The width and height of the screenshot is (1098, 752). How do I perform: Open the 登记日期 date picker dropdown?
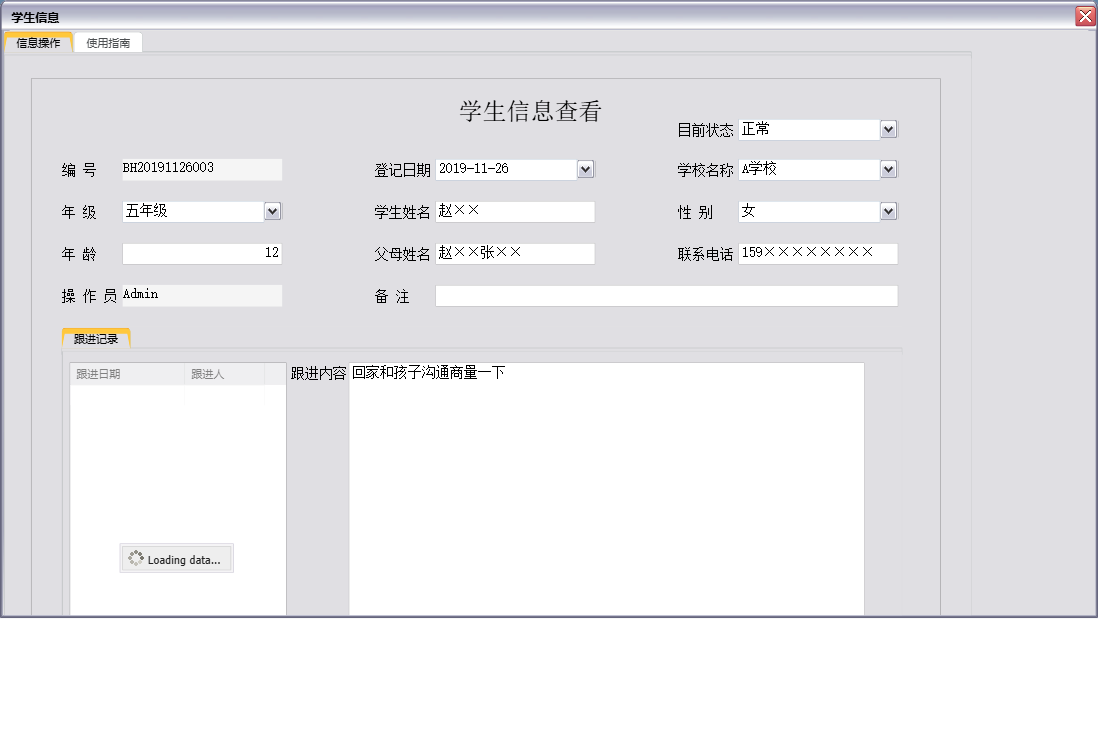[x=586, y=169]
